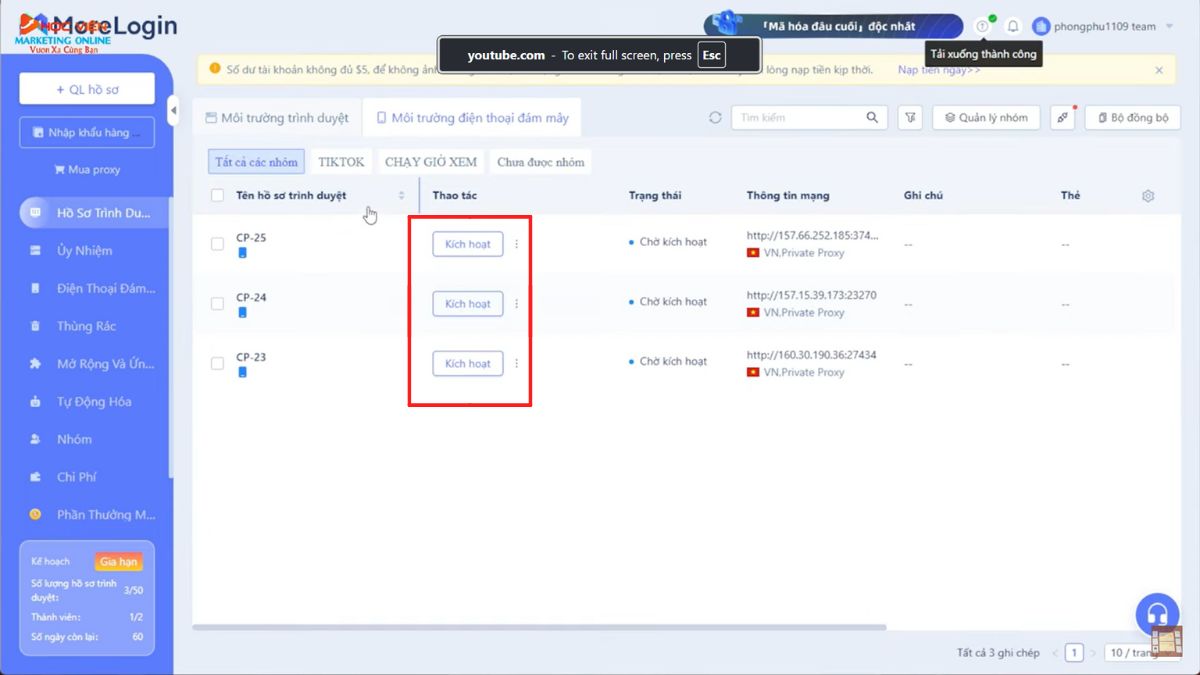Switch to Môi trường điện thoại đám mây tab
1200x675 pixels.
tap(472, 118)
